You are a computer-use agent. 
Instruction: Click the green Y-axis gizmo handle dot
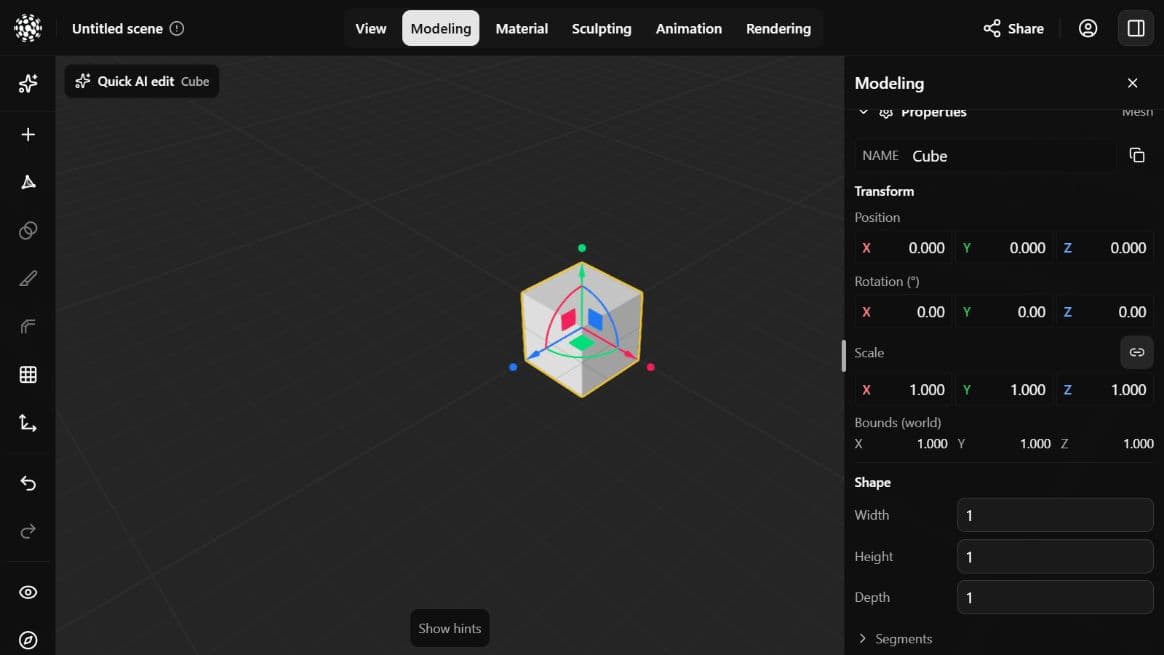582,248
